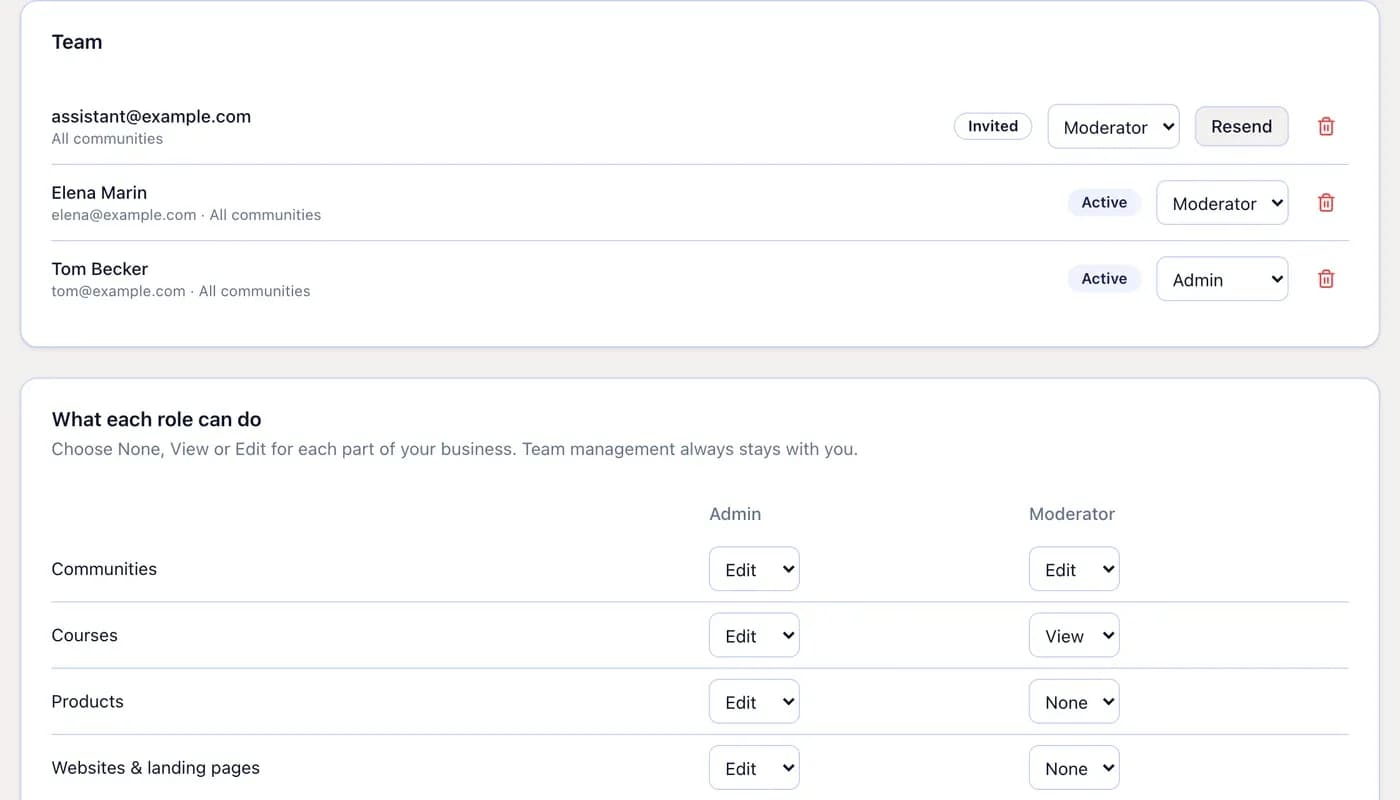This screenshot has width=1400, height=800.
Task: Open Moderator dropdown for Websites & landing pages
Action: pos(1074,768)
